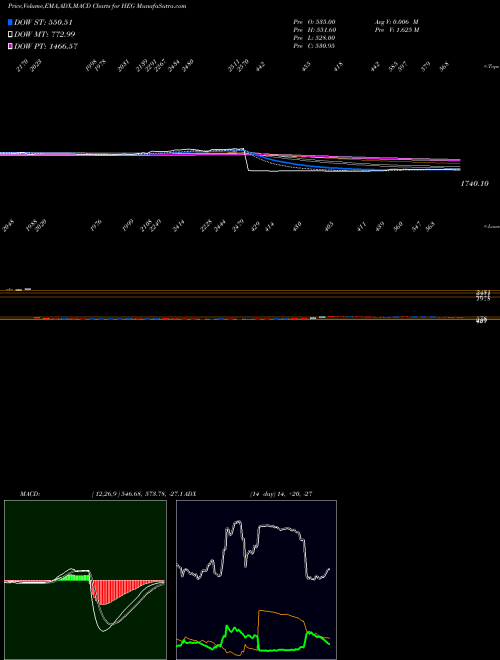Click the chart title mentioning MunafaSutra.com
The image size is (500, 660).
pyautogui.click(x=97, y=6)
